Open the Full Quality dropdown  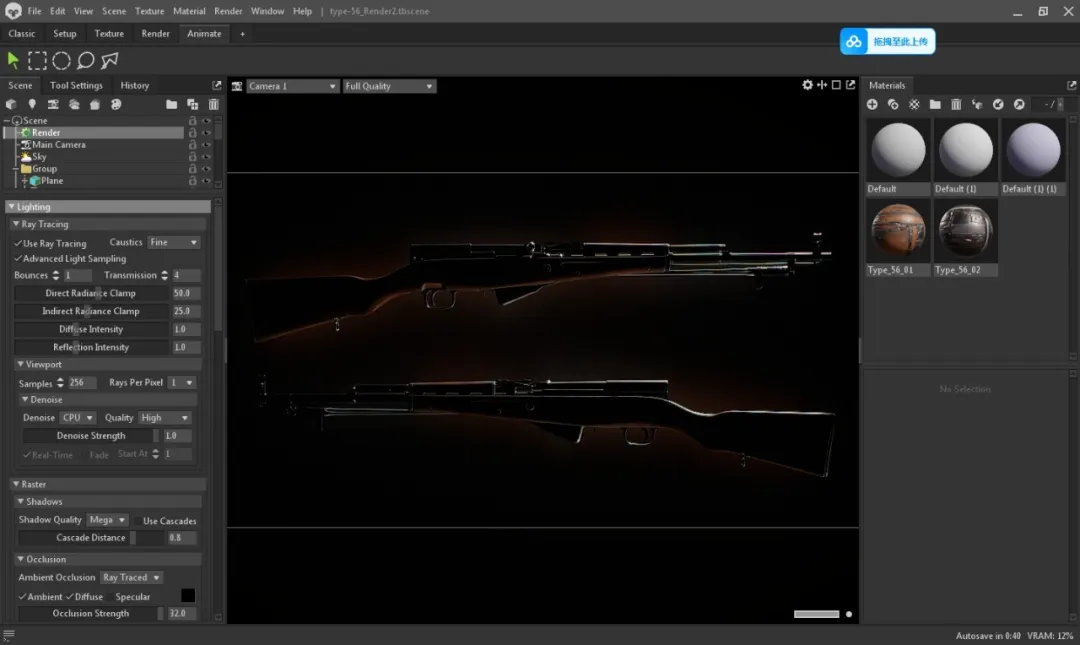(389, 86)
